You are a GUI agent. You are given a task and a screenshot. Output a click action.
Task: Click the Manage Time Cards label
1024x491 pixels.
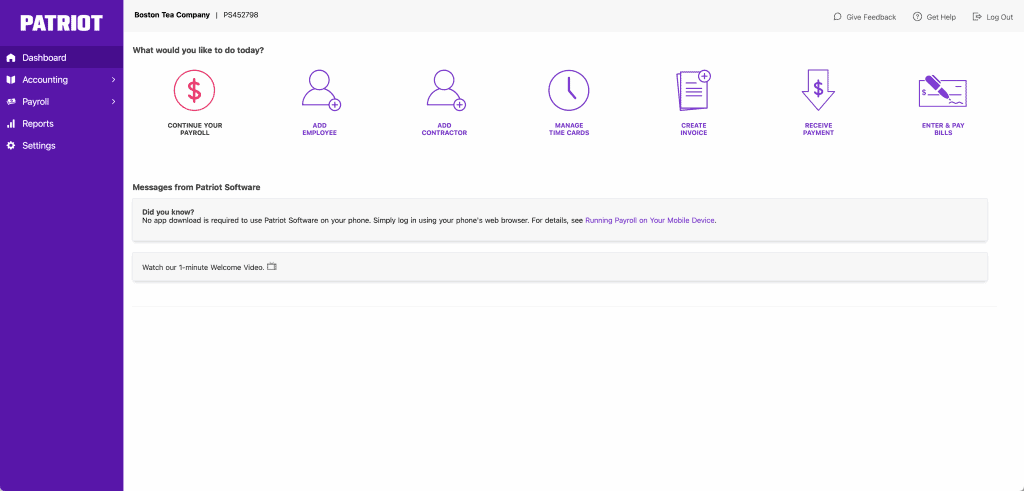click(569, 129)
